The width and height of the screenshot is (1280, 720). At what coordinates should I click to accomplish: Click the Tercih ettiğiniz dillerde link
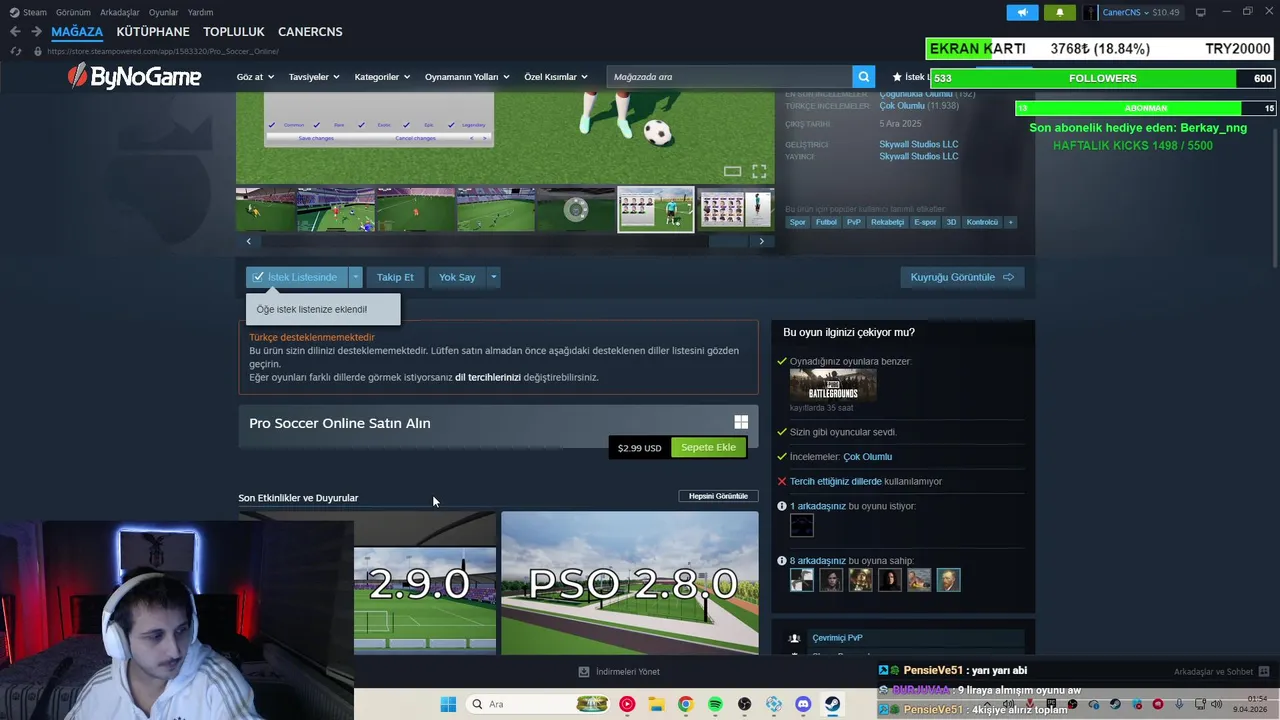tap(836, 481)
